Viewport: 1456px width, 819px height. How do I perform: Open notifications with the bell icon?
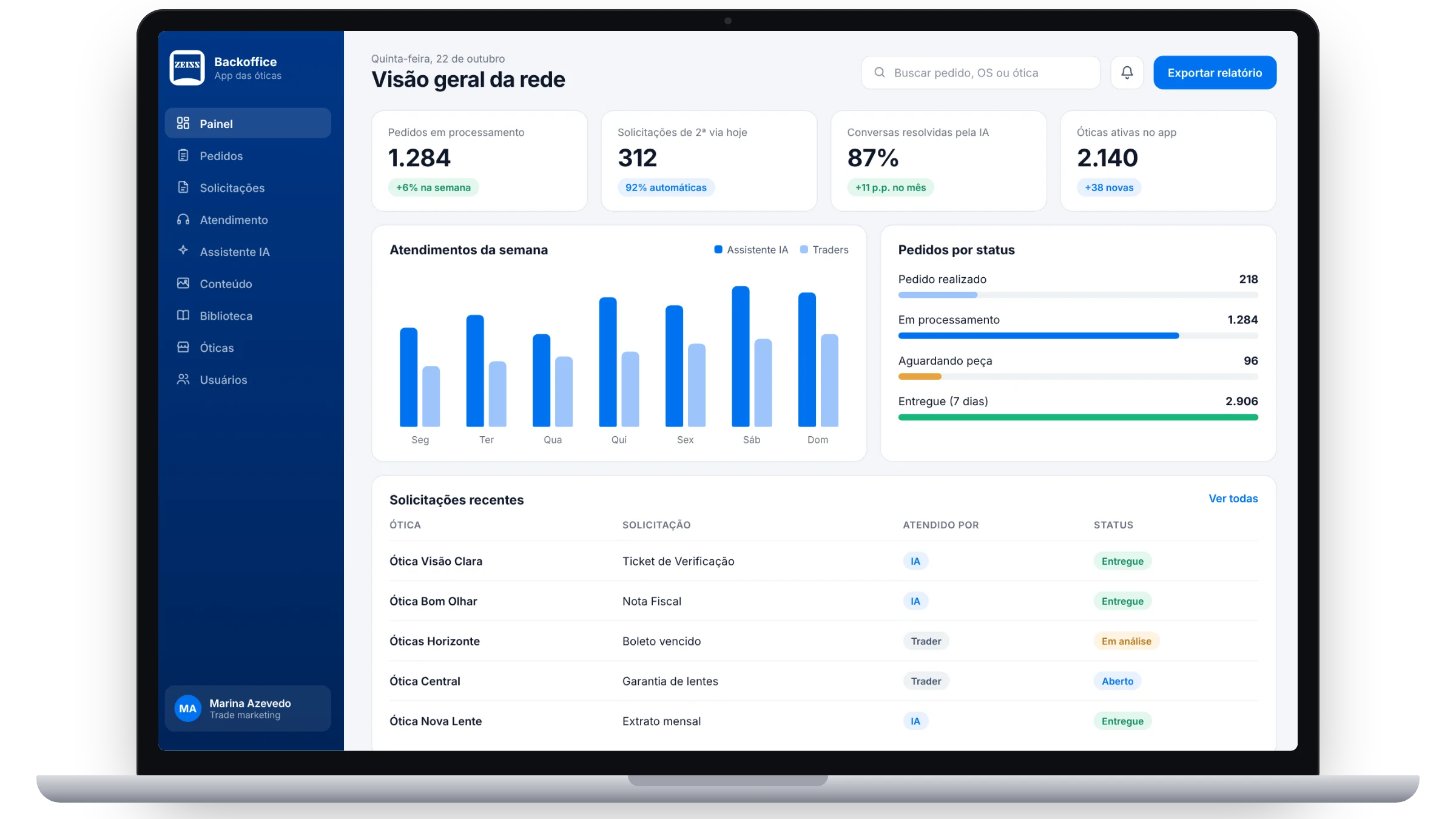pos(1127,73)
